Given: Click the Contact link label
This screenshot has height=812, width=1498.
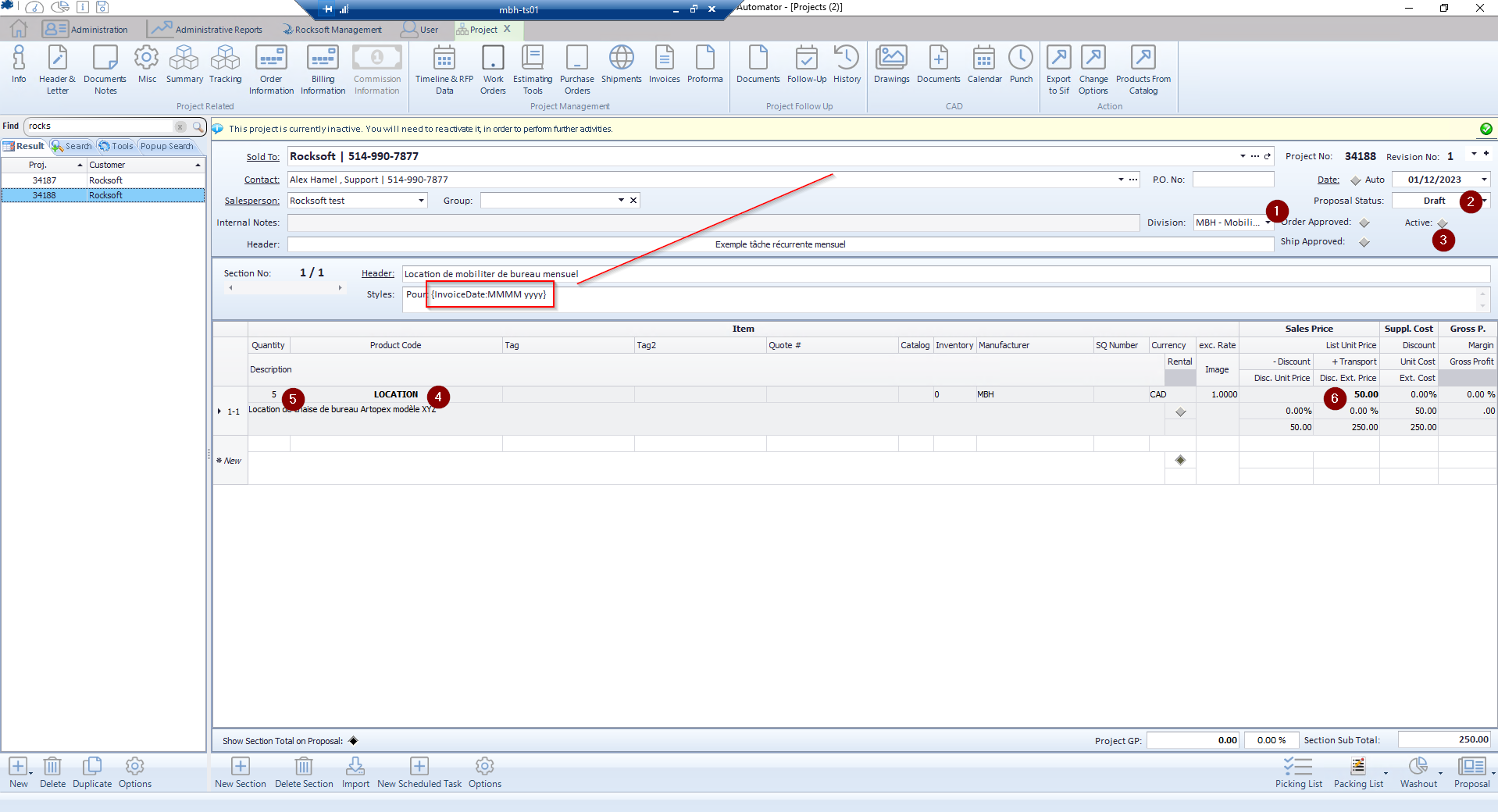Looking at the screenshot, I should (262, 180).
